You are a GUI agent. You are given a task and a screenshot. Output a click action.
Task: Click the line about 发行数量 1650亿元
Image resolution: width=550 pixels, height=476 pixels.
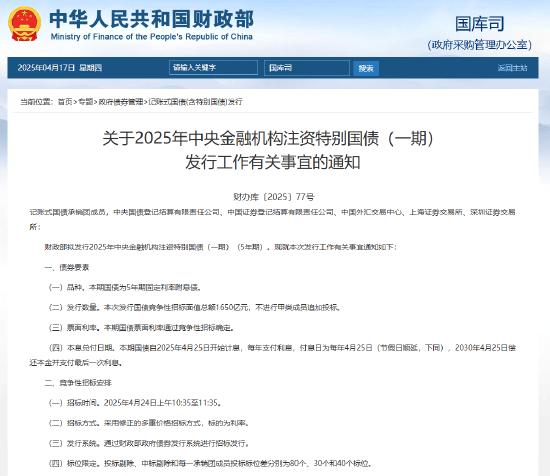click(x=194, y=307)
